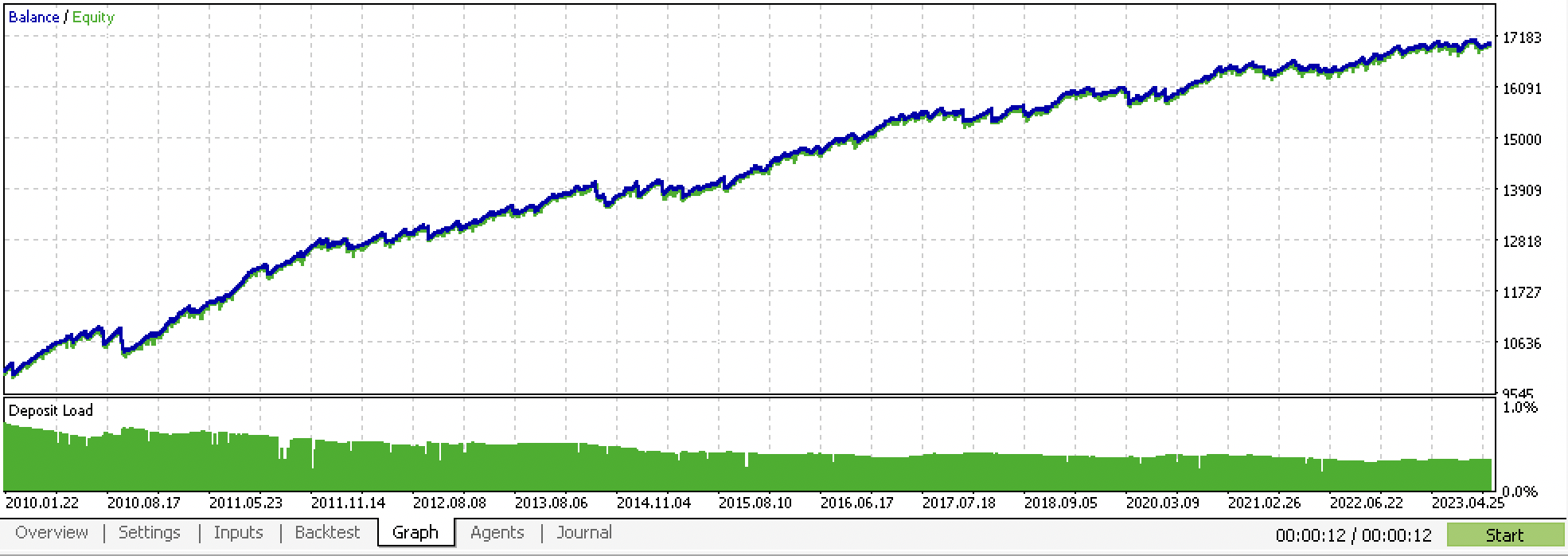Image resolution: width=1568 pixels, height=556 pixels.
Task: Click the 2016.06.17 date label
Action: (x=856, y=503)
